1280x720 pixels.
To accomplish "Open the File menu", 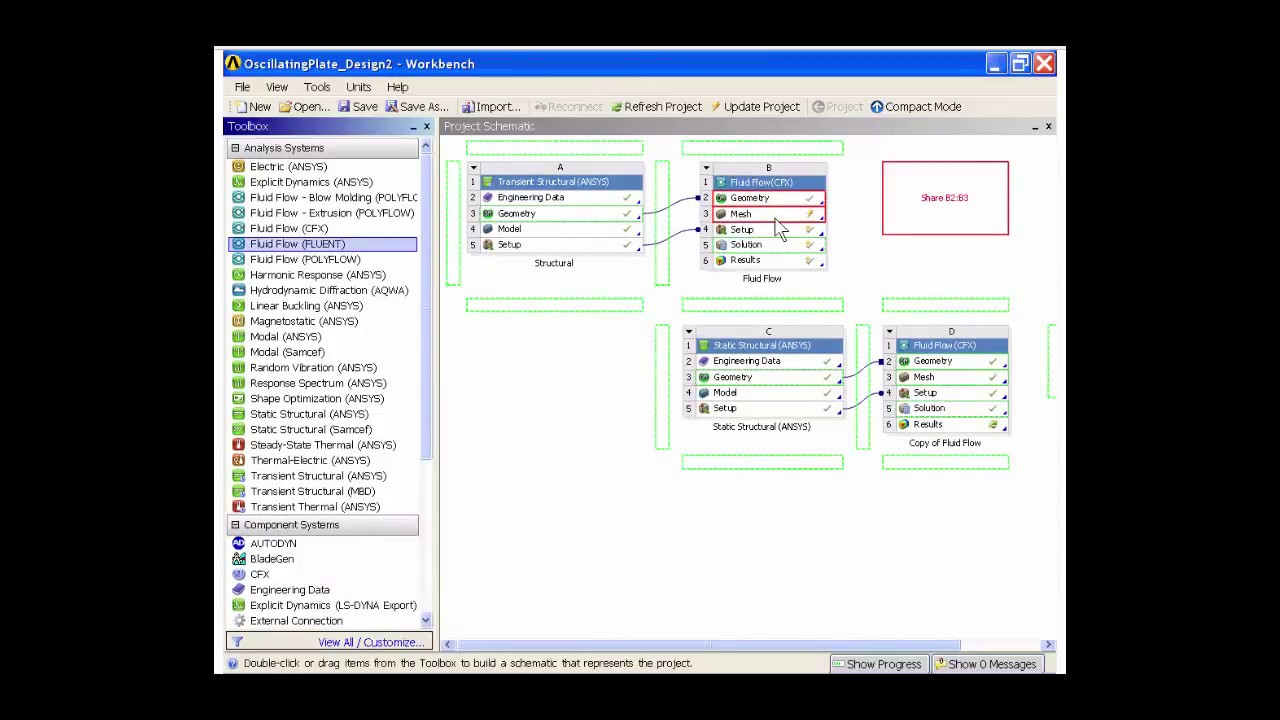I will (x=242, y=87).
